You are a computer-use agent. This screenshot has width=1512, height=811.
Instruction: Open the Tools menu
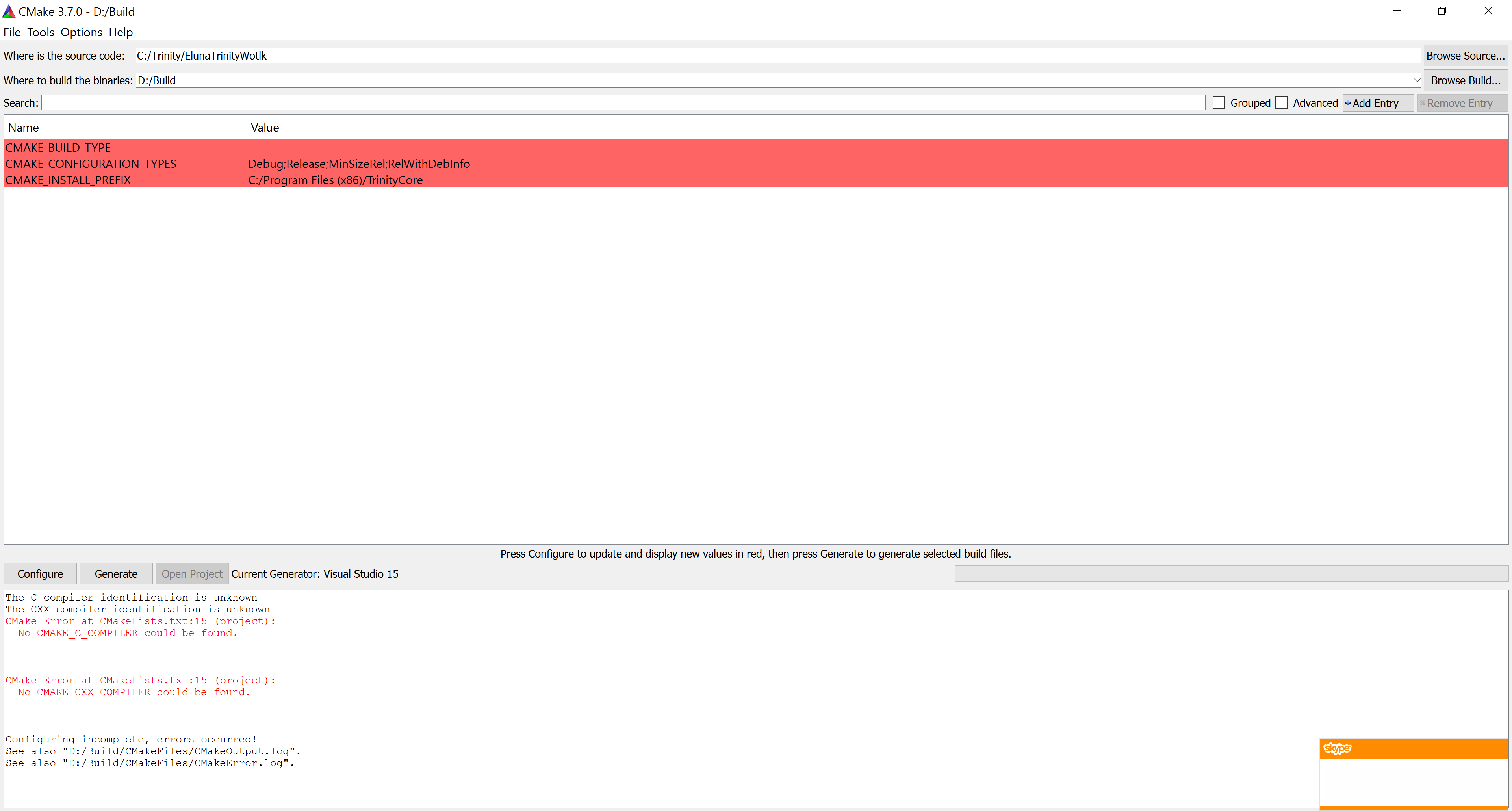point(41,32)
